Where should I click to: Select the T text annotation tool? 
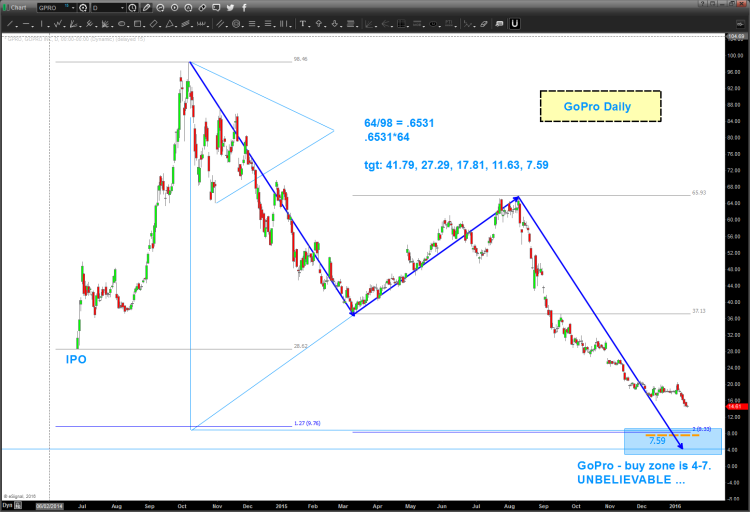point(303,23)
